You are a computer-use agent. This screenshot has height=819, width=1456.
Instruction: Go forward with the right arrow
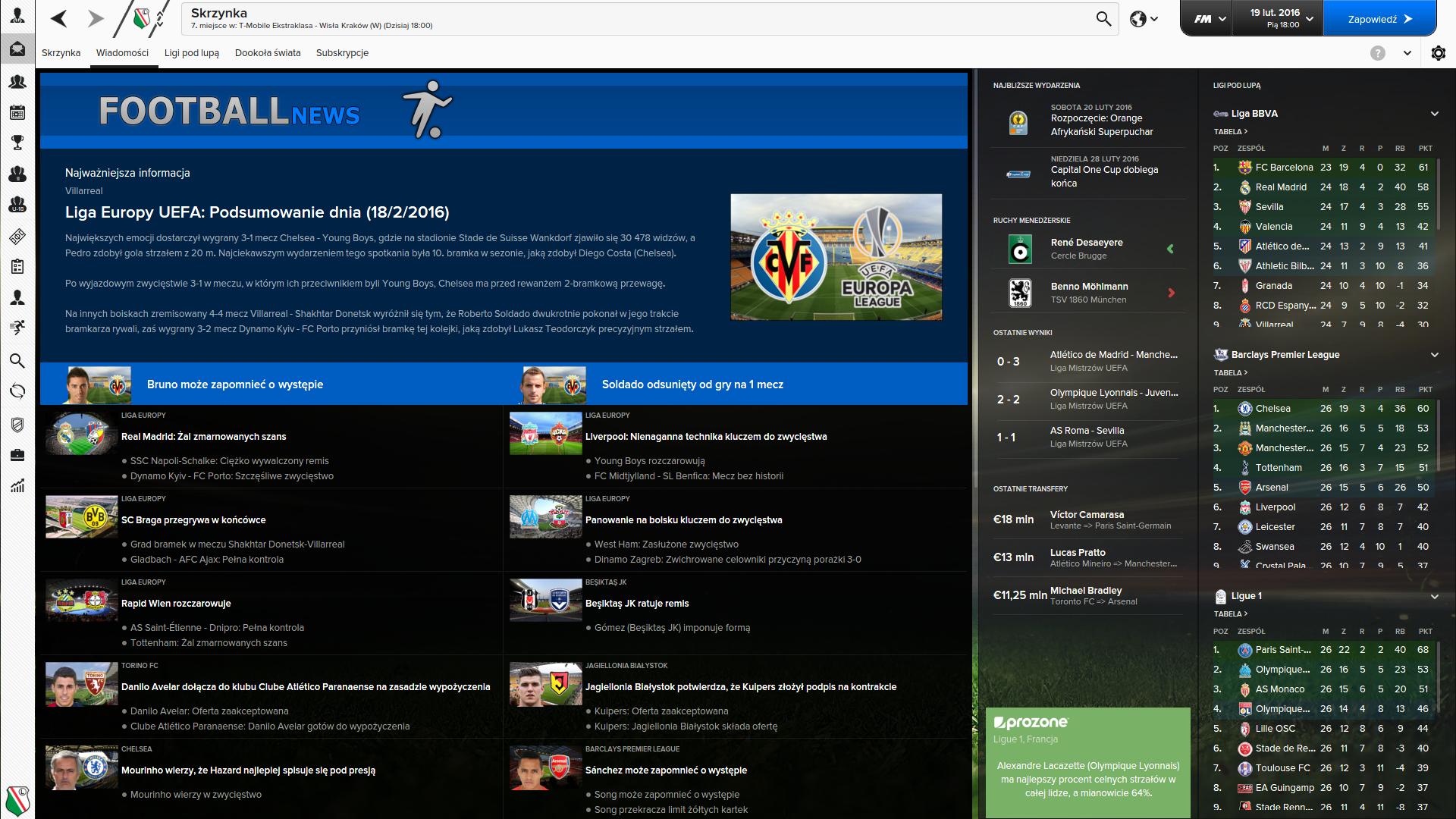[96, 19]
